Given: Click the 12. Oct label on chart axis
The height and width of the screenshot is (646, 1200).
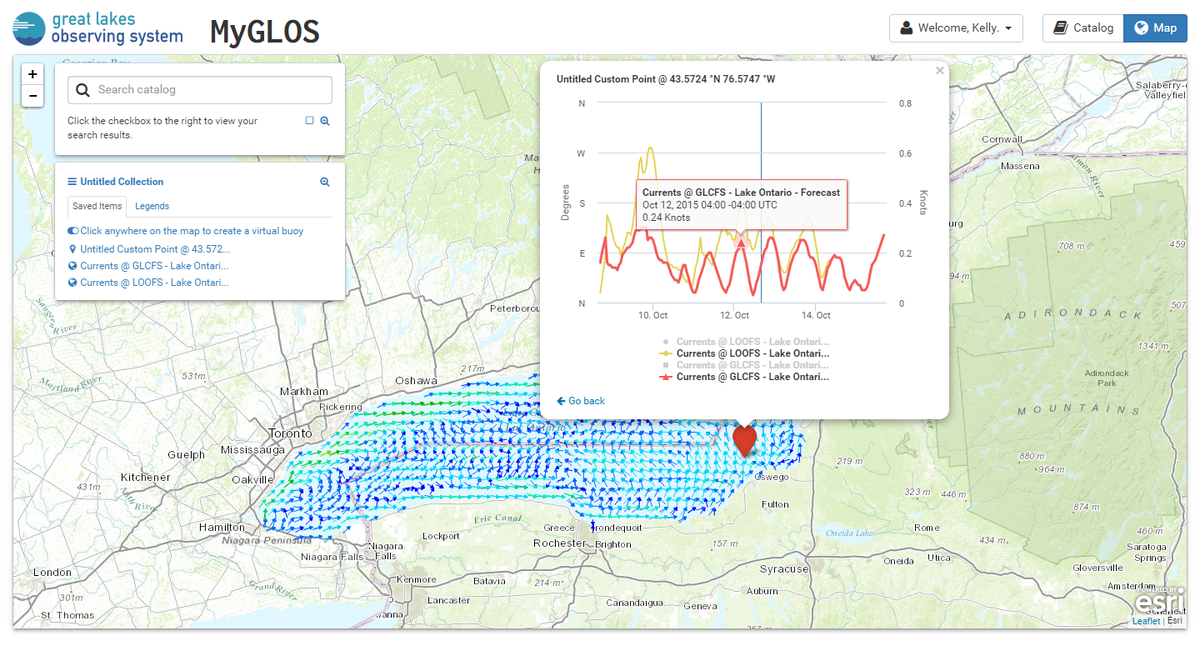Looking at the screenshot, I should pos(735,316).
